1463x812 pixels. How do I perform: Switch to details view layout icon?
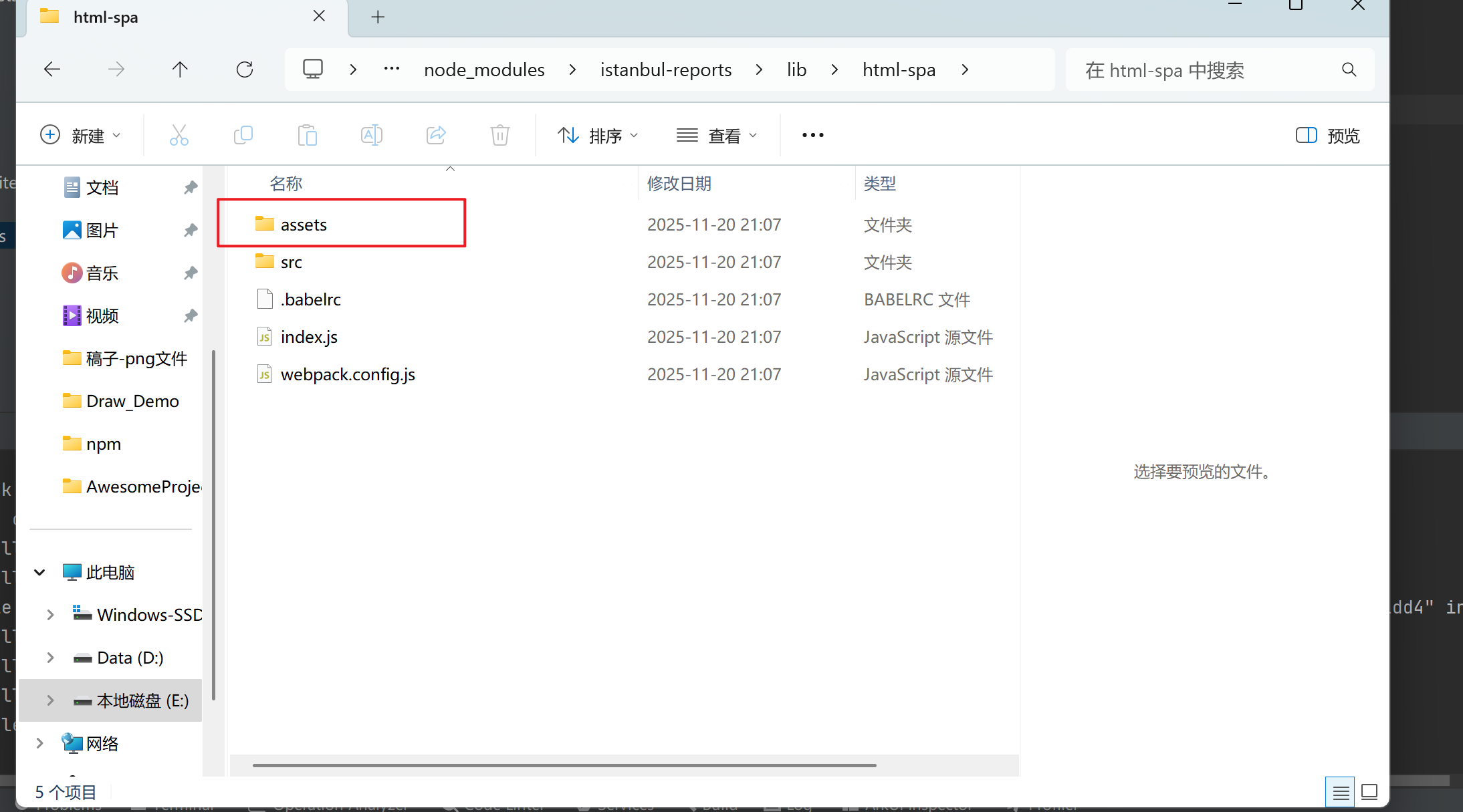click(x=1340, y=793)
